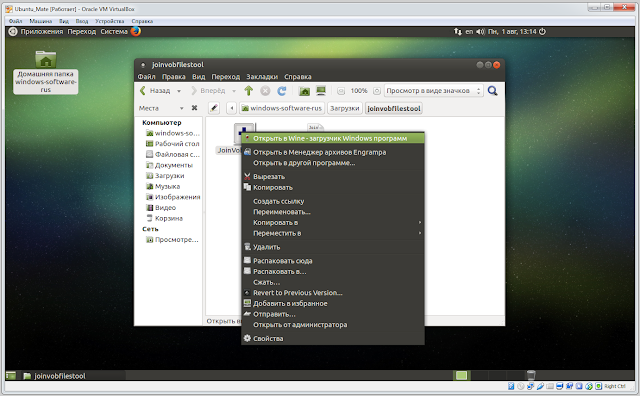Viewport: 640px width, 396px height.
Task: Open the Вид menu in file manager
Action: pyautogui.click(x=198, y=77)
